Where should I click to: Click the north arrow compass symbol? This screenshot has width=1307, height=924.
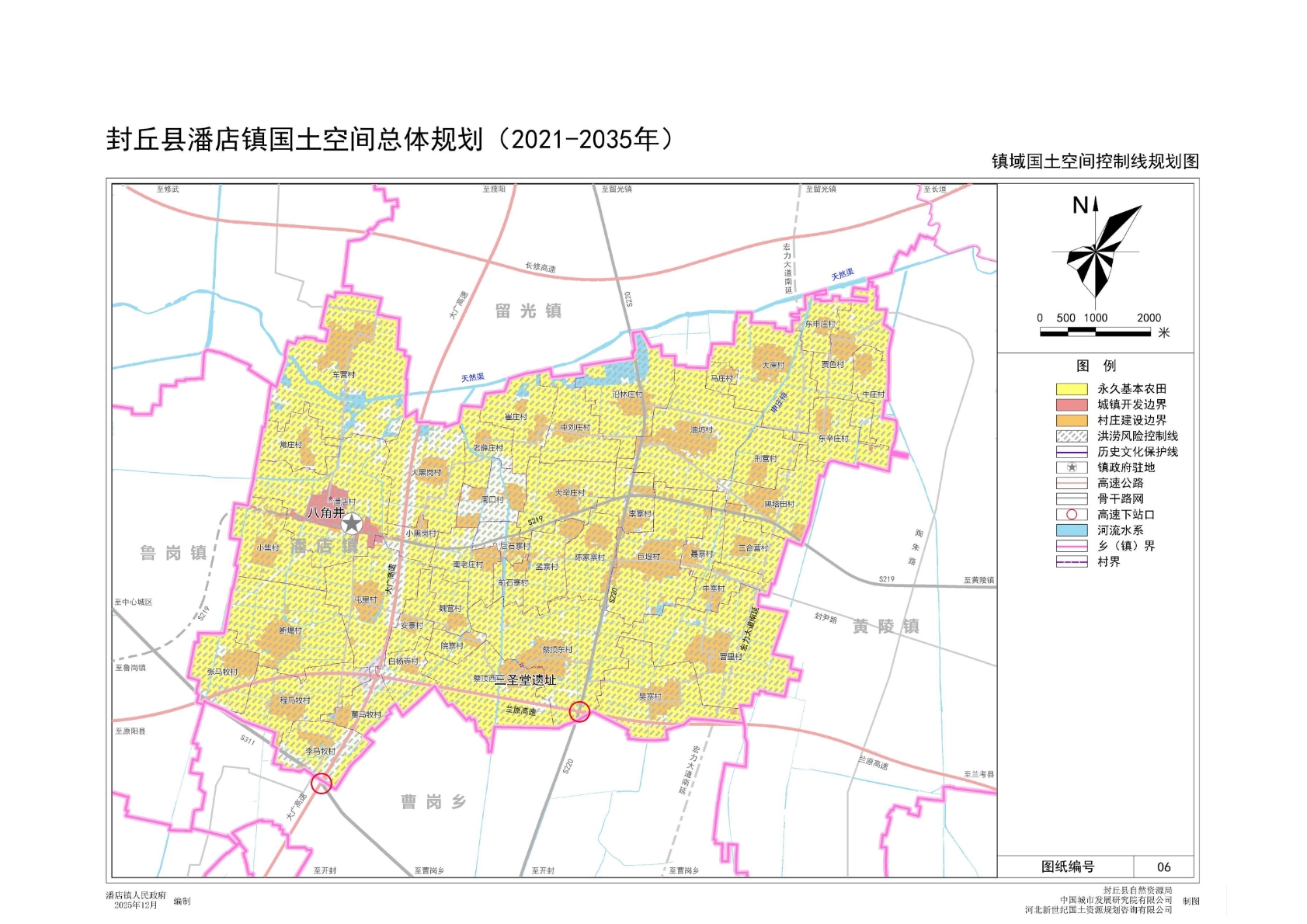1096,250
